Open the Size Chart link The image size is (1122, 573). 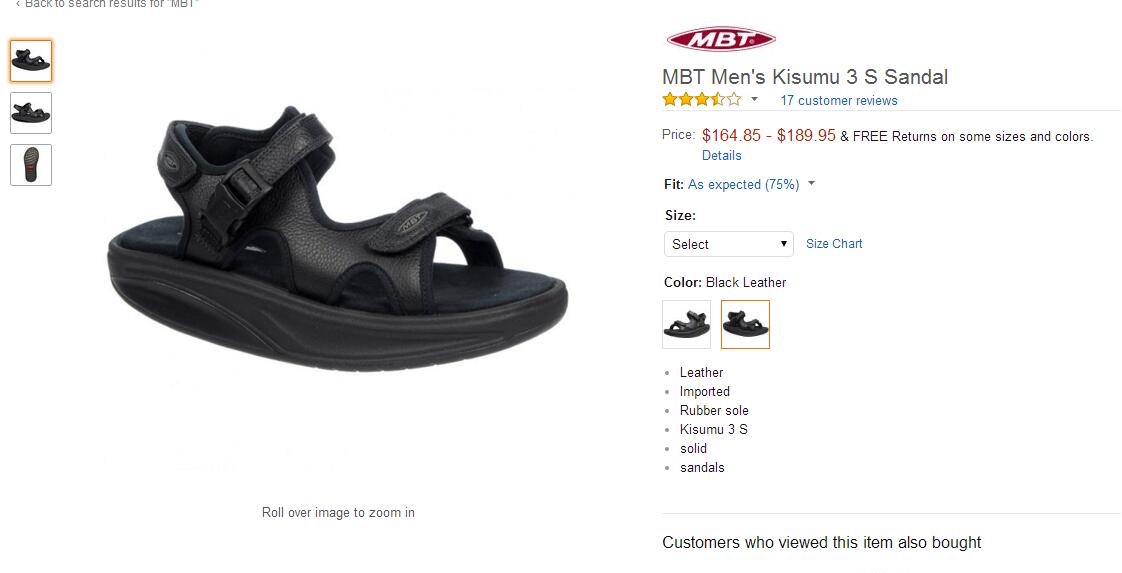click(x=834, y=244)
